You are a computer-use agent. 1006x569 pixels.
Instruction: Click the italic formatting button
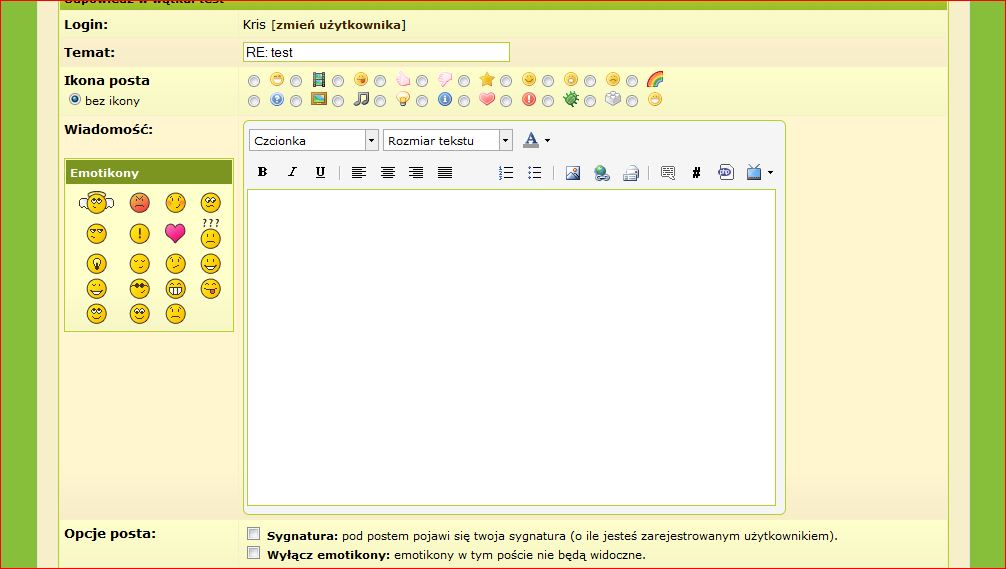pyautogui.click(x=292, y=173)
